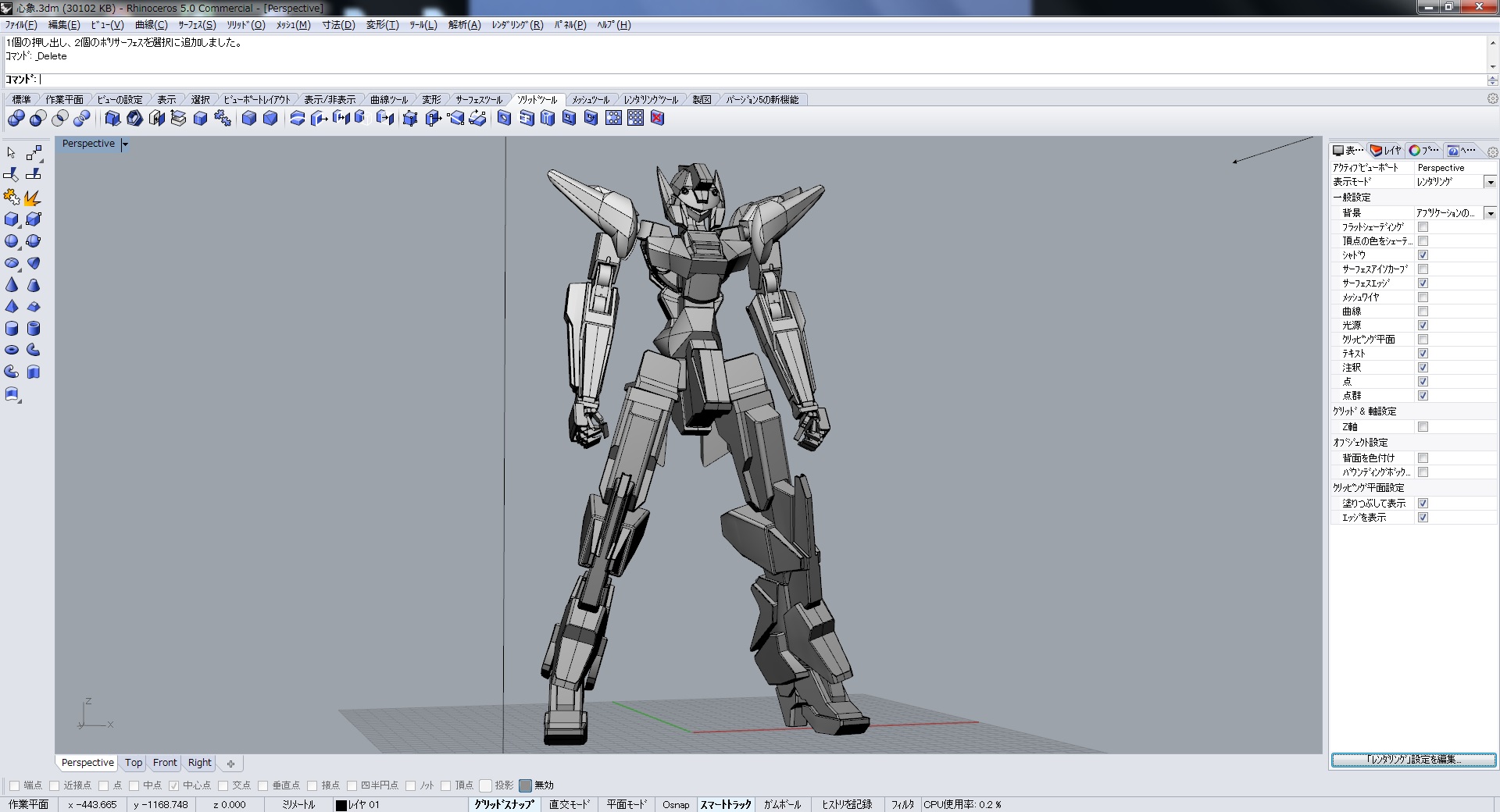
Task: Open the 表示モード dropdown
Action: click(1490, 182)
